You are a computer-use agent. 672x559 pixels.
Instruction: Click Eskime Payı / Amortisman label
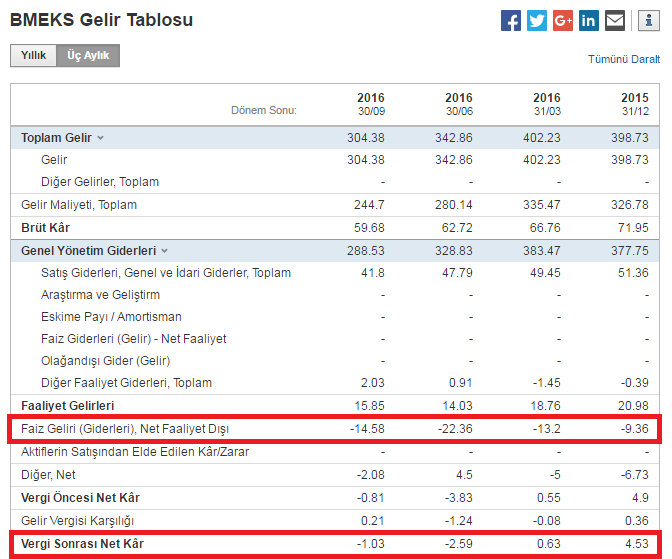tap(111, 317)
